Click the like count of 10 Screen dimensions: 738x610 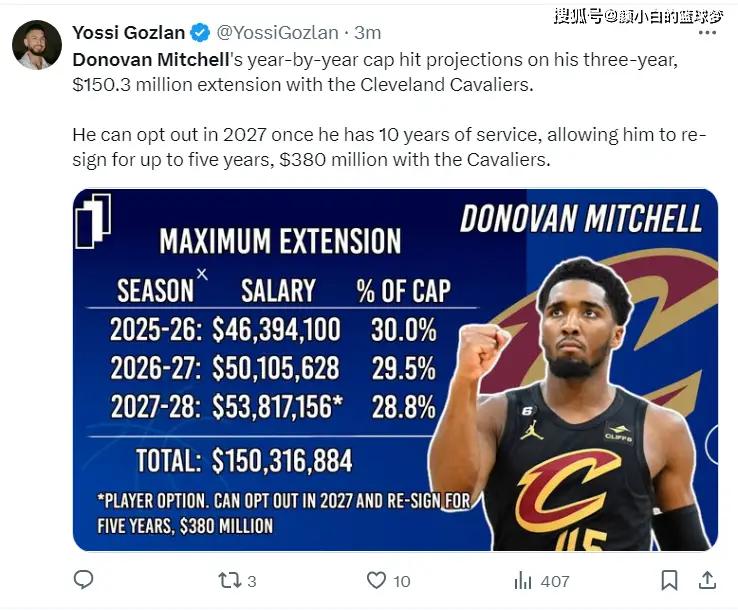(x=401, y=581)
